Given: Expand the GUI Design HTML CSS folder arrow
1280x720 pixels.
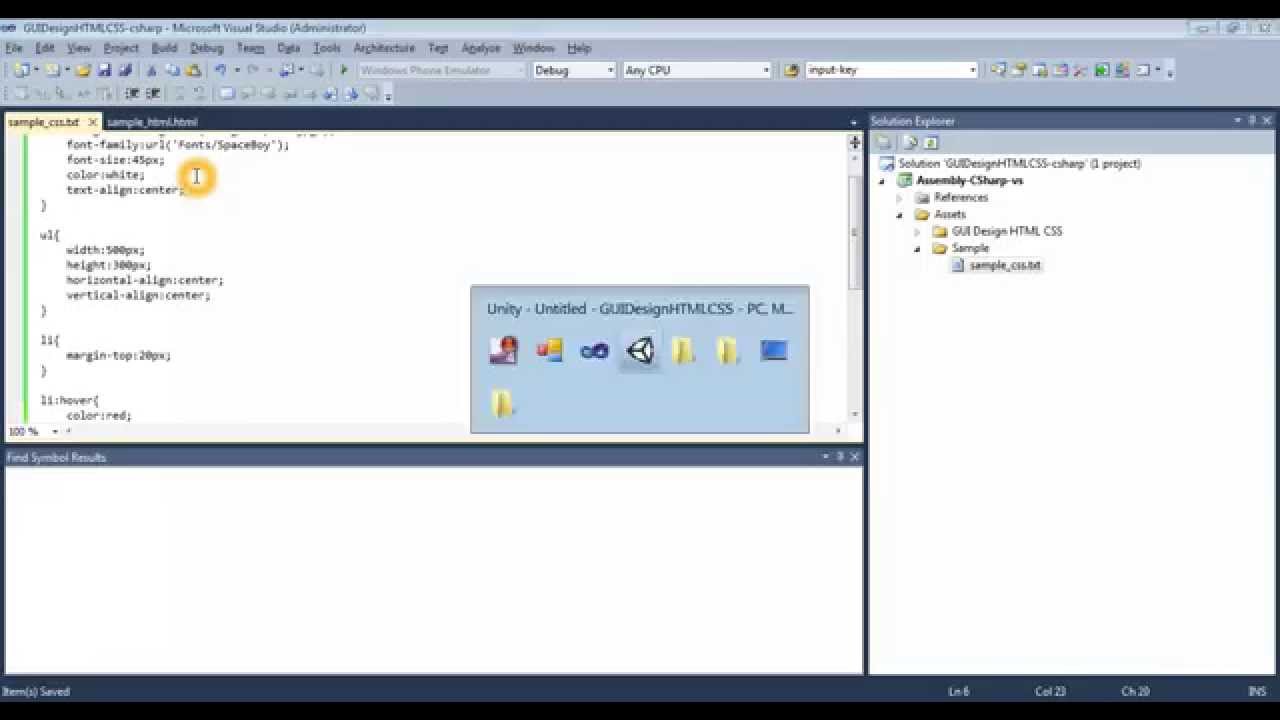Looking at the screenshot, I should [917, 232].
